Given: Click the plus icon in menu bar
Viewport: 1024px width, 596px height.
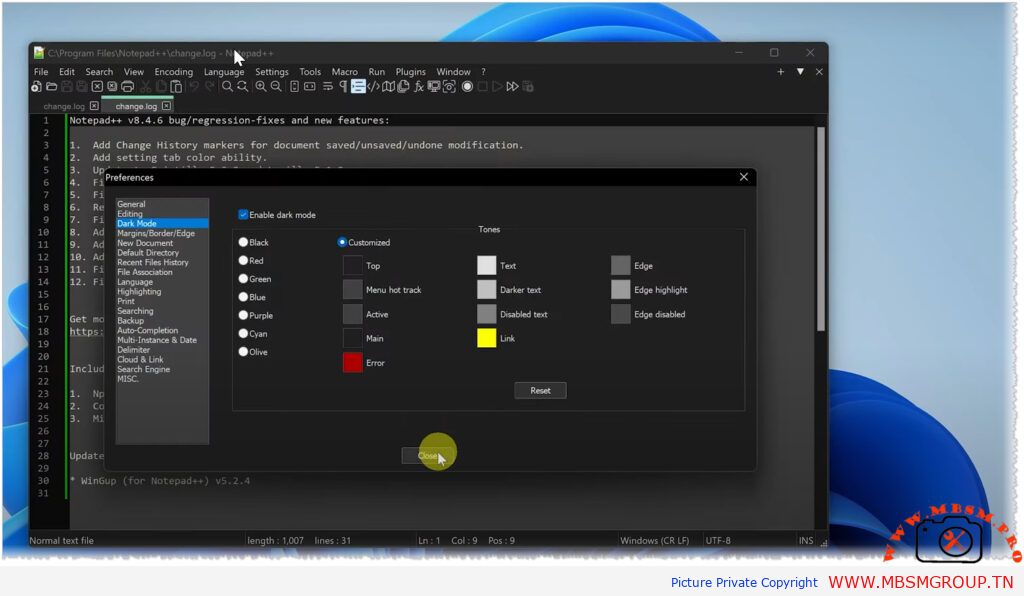Looking at the screenshot, I should (x=780, y=72).
